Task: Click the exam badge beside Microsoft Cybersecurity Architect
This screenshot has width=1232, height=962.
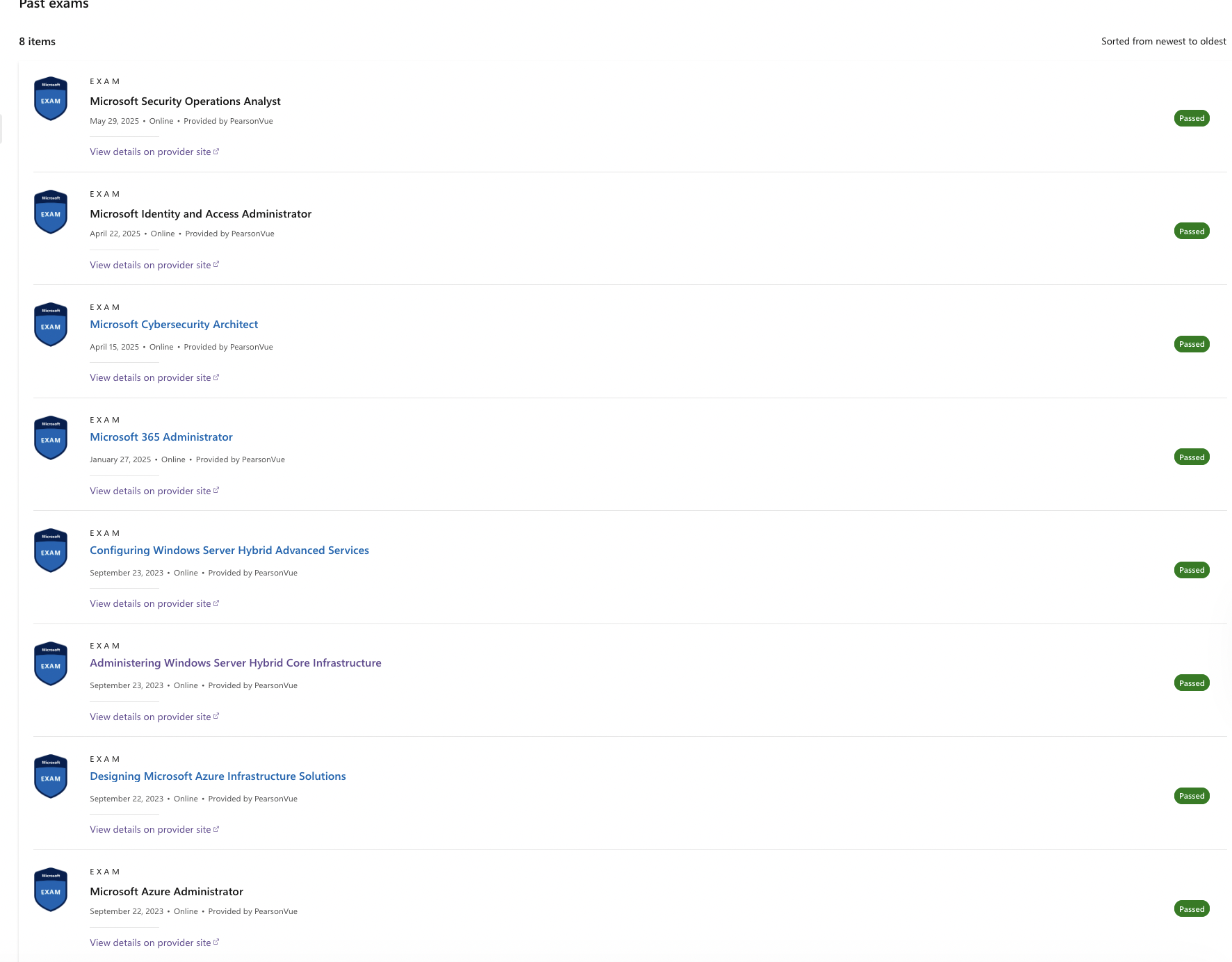Action: point(51,325)
